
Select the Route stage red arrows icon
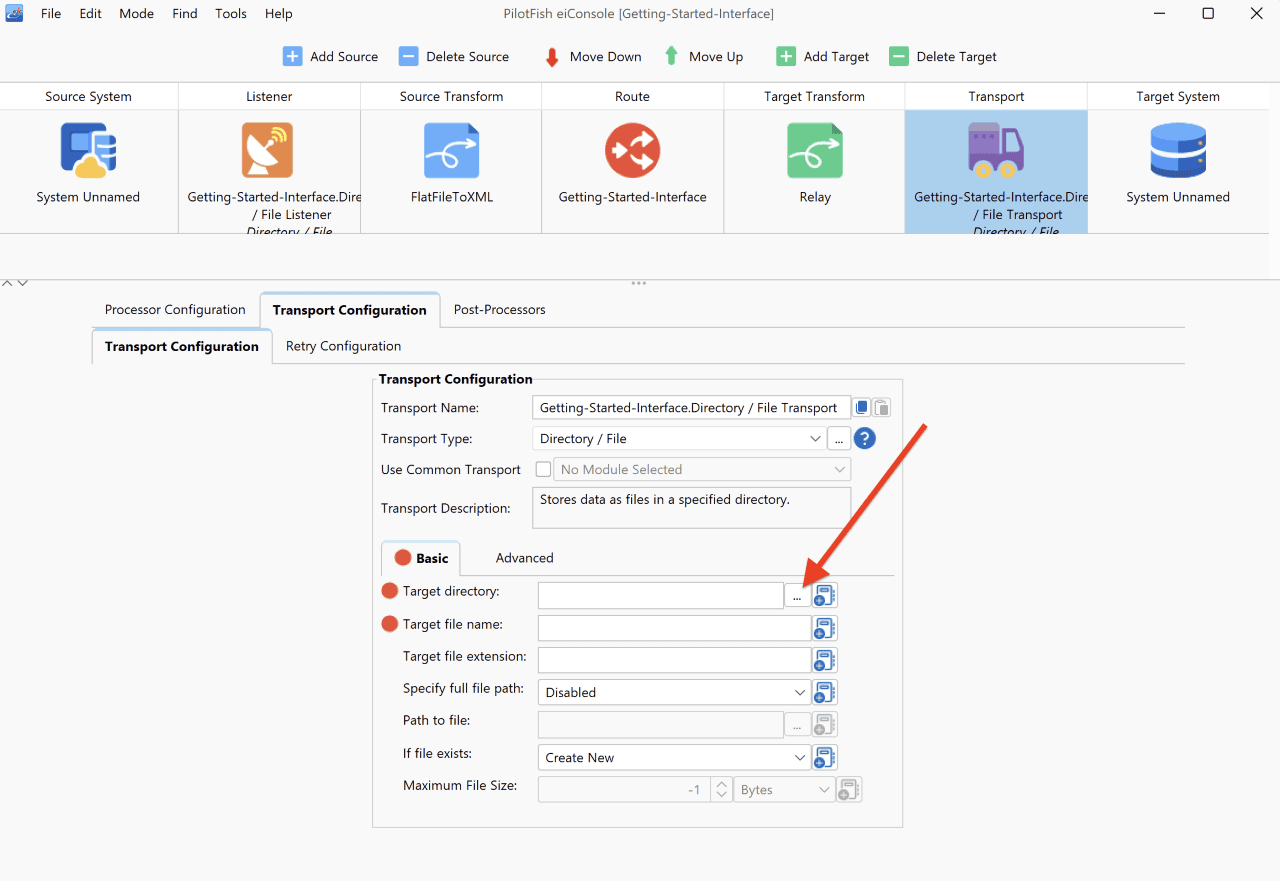[x=632, y=150]
